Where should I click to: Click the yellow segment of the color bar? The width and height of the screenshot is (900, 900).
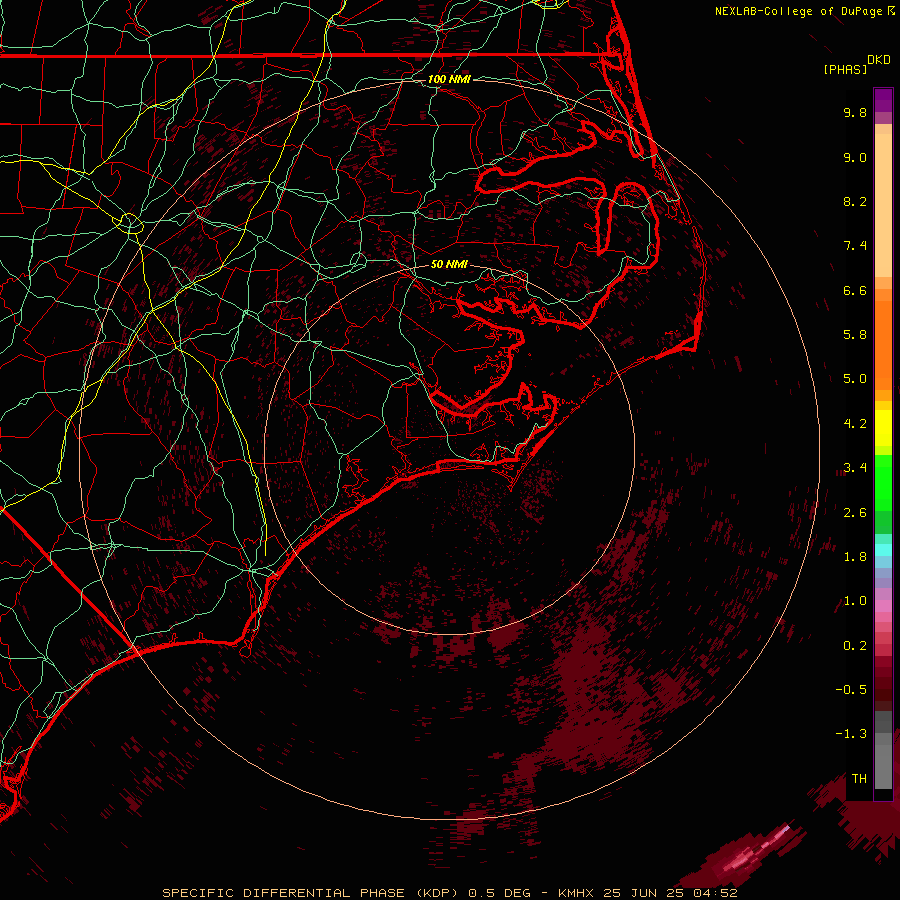[883, 428]
